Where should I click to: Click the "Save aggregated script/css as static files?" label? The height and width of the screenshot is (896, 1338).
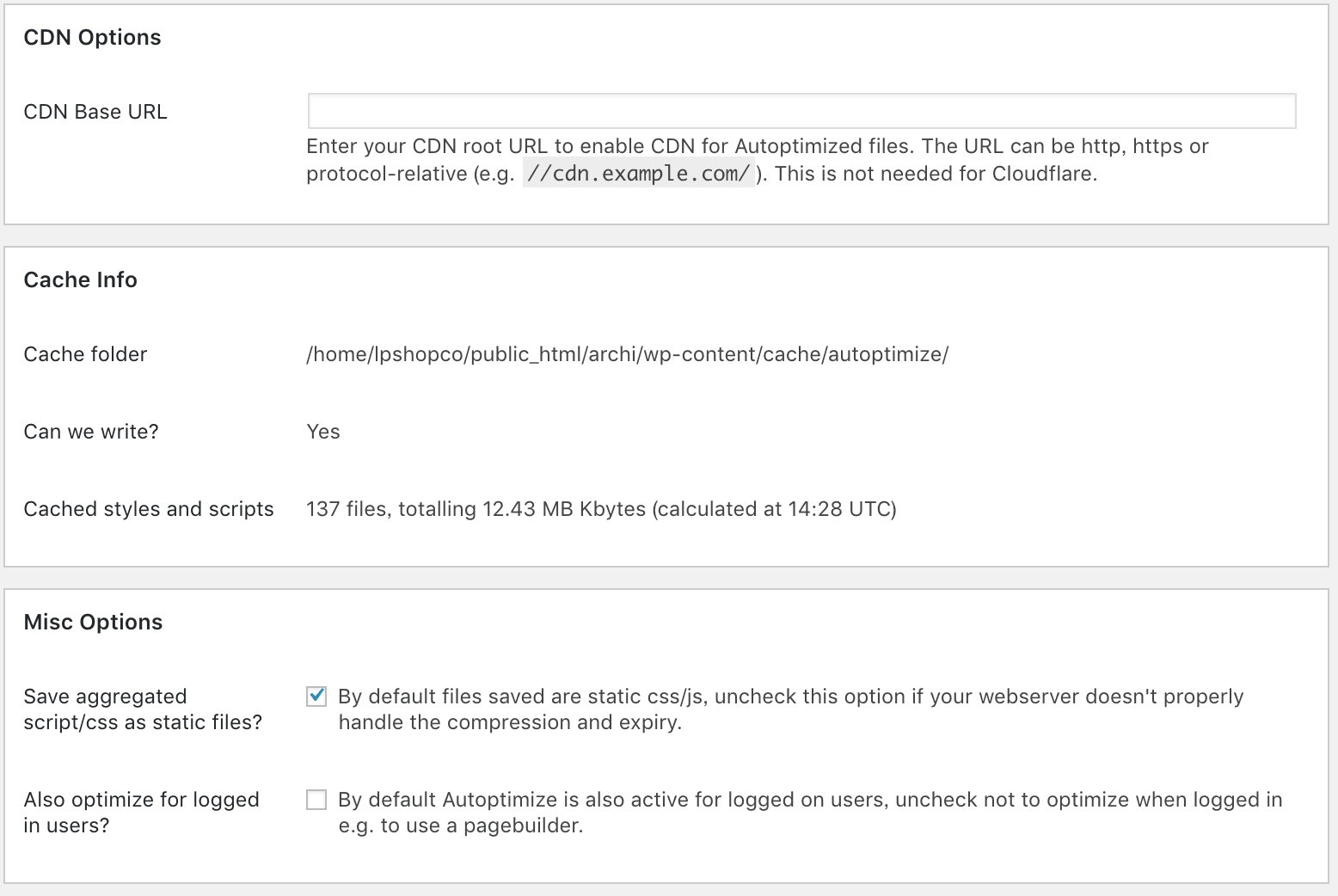pos(143,709)
